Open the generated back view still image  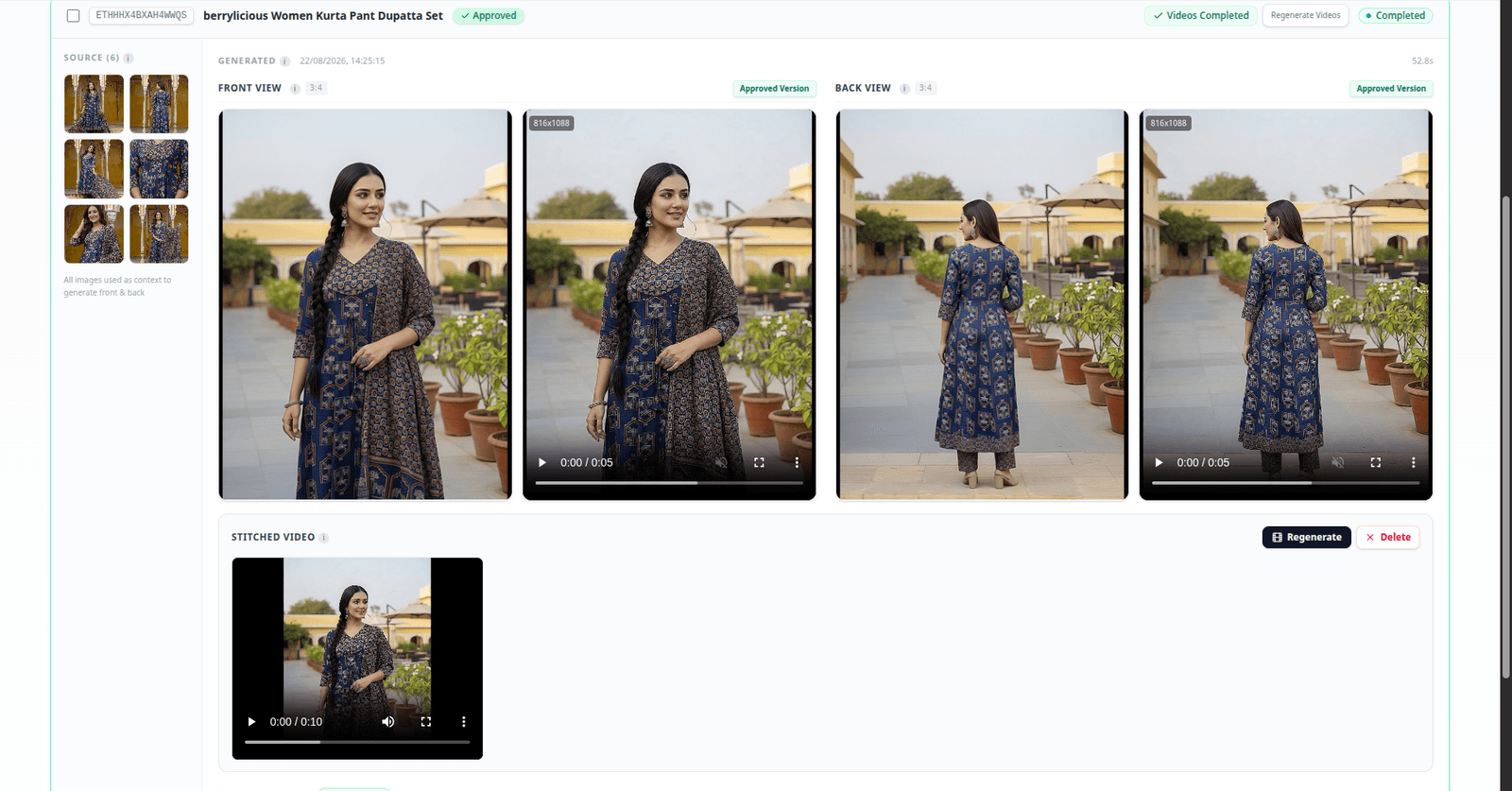[982, 304]
